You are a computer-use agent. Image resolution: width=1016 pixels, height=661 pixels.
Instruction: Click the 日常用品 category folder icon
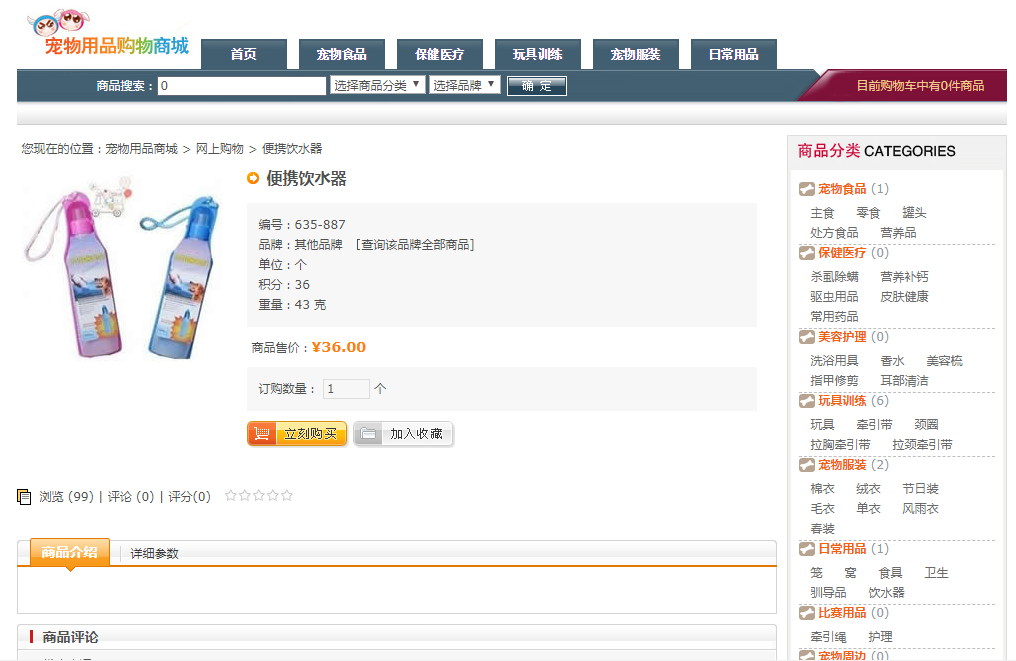[x=807, y=549]
